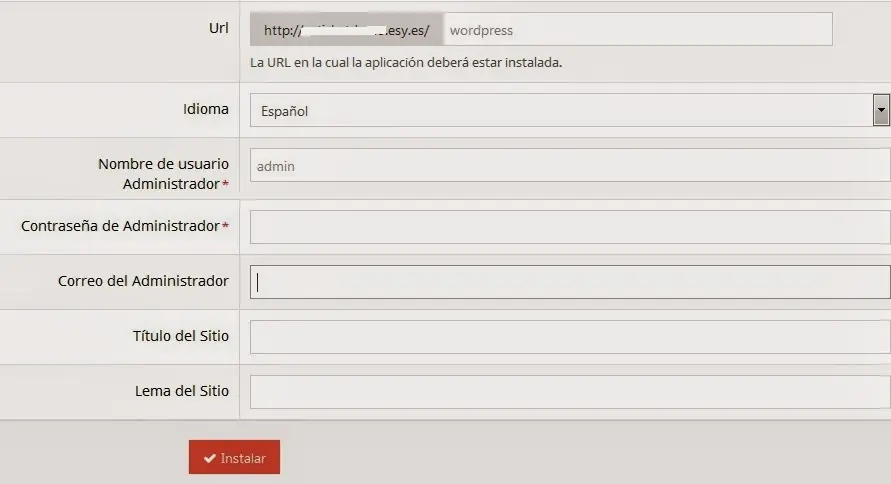Click the Url wordpress input field
Viewport: 891px width, 484px height.
pos(638,30)
